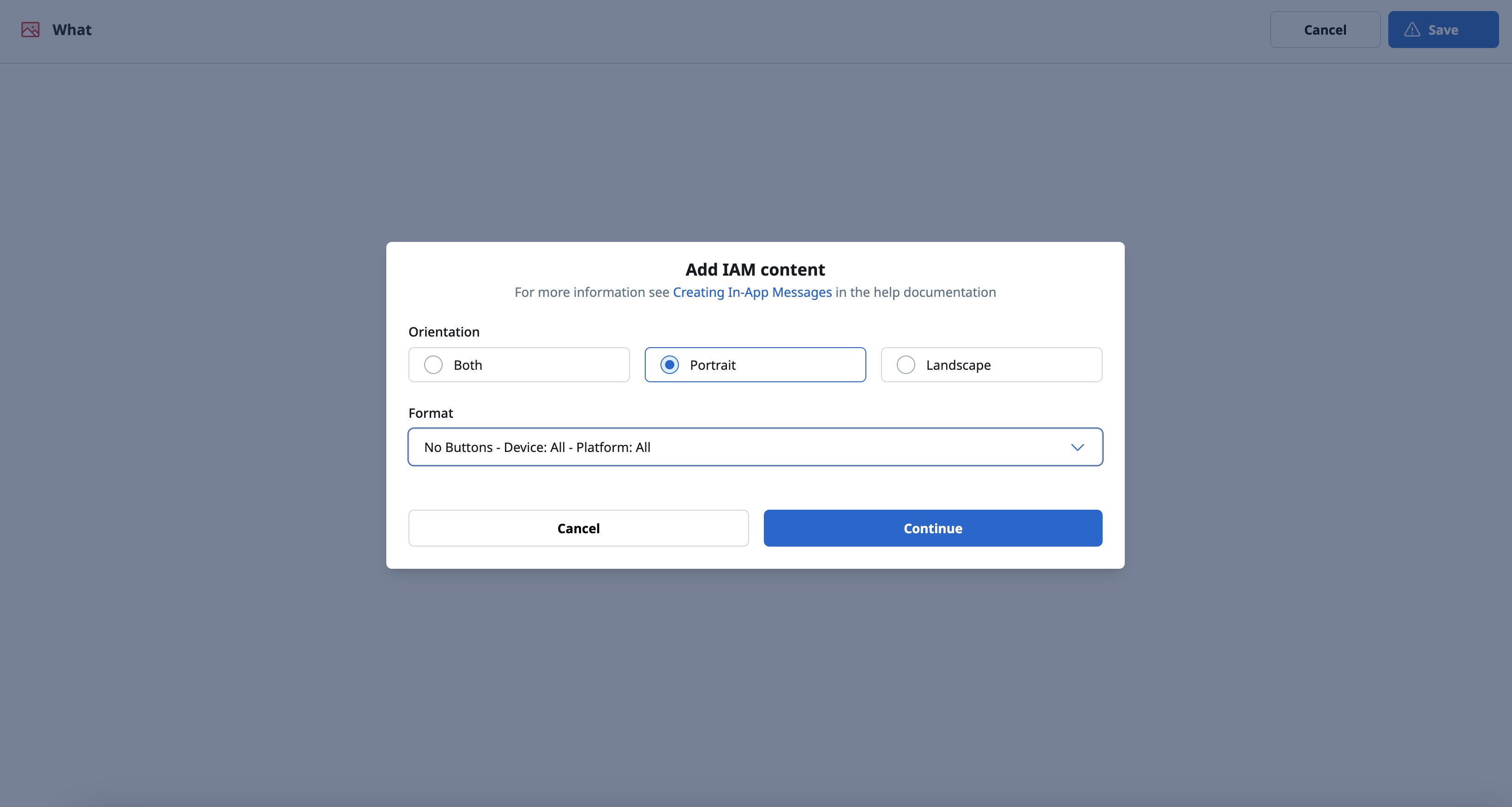Click the Landscape option label text
Image resolution: width=1512 pixels, height=807 pixels.
click(x=959, y=365)
